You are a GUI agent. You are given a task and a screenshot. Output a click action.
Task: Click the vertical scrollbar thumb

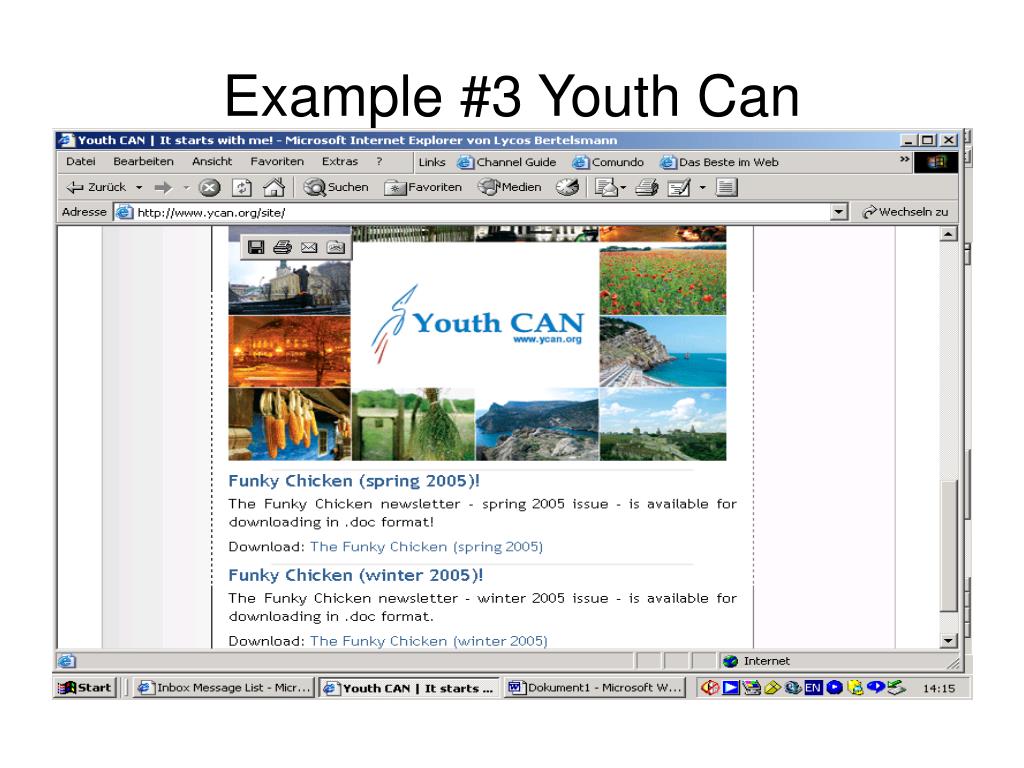pyautogui.click(x=950, y=546)
